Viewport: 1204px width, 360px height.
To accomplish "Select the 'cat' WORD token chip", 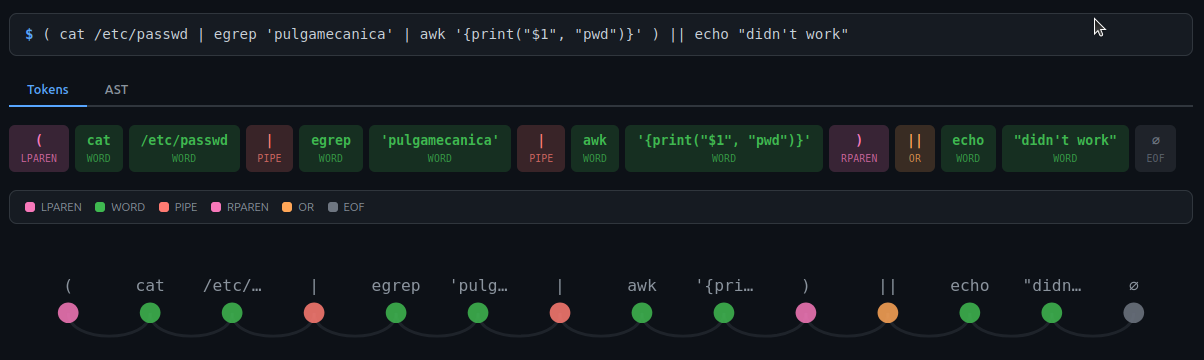I will pos(99,148).
